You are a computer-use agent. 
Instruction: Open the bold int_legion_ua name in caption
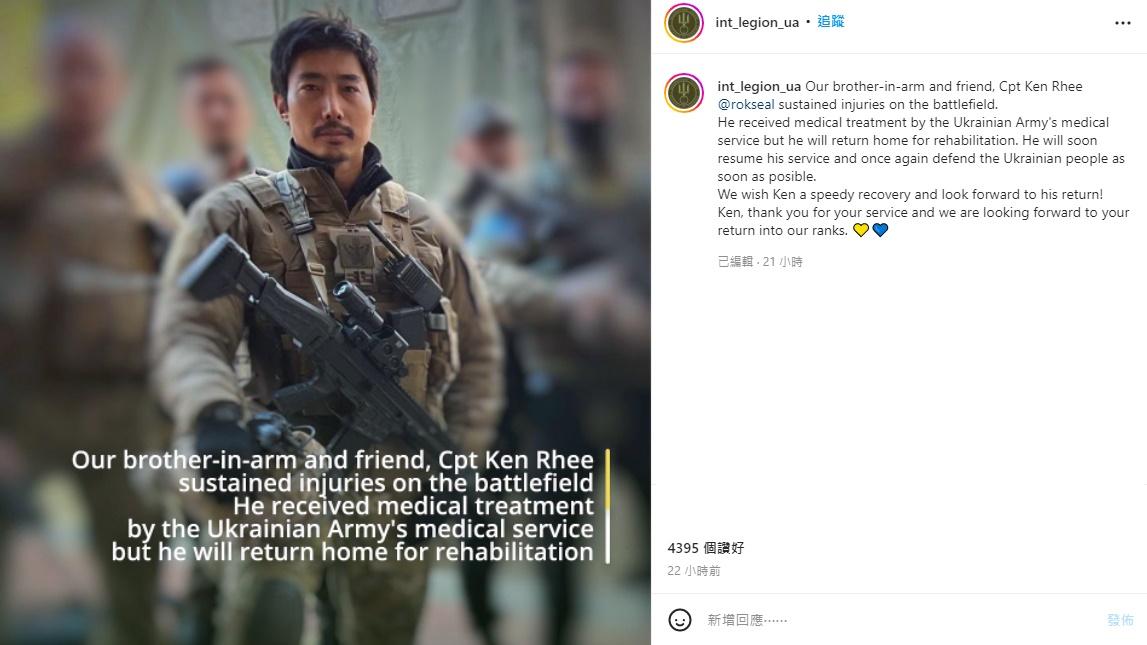[759, 86]
